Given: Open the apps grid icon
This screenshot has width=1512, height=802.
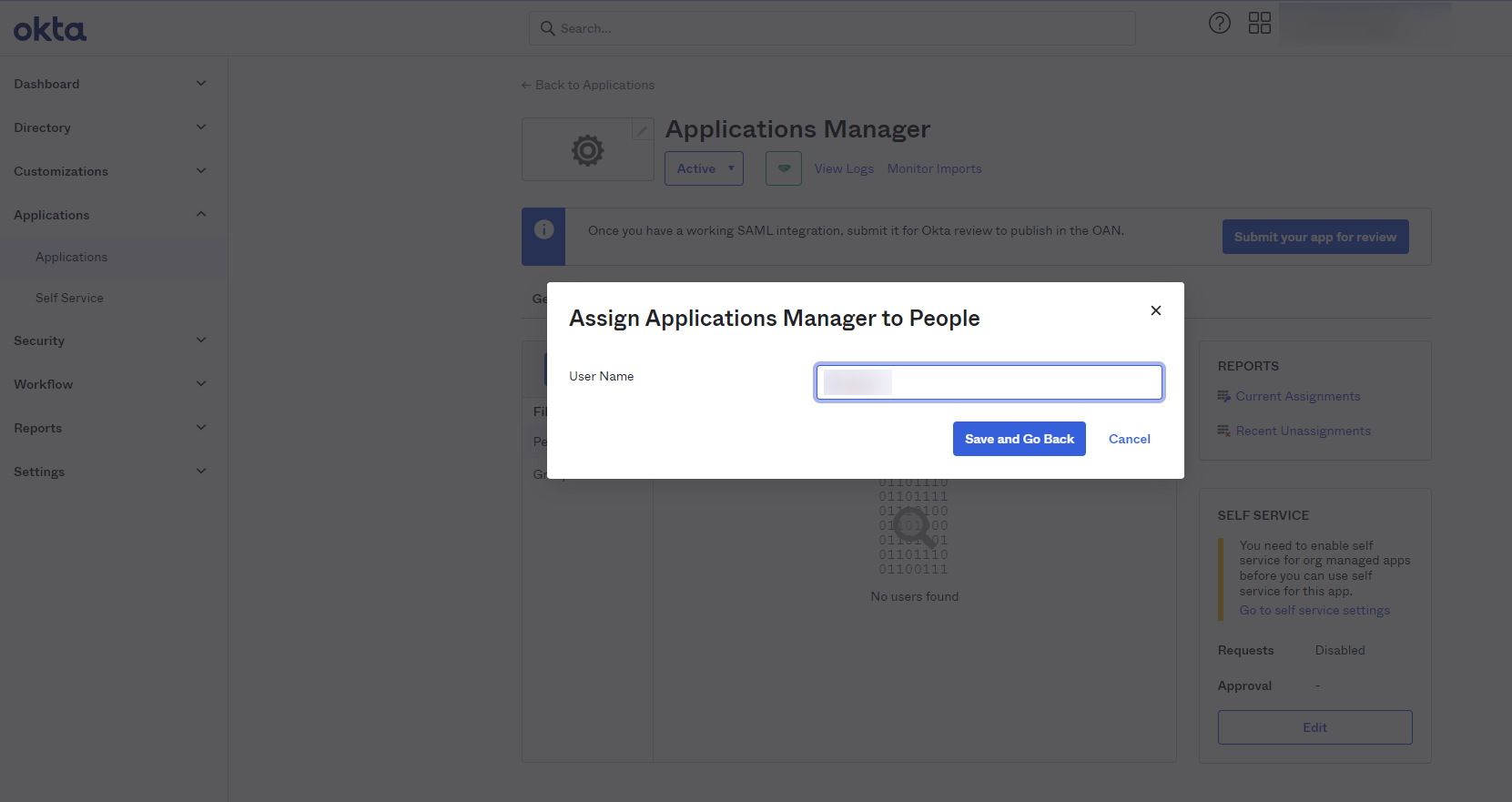Looking at the screenshot, I should (x=1259, y=24).
